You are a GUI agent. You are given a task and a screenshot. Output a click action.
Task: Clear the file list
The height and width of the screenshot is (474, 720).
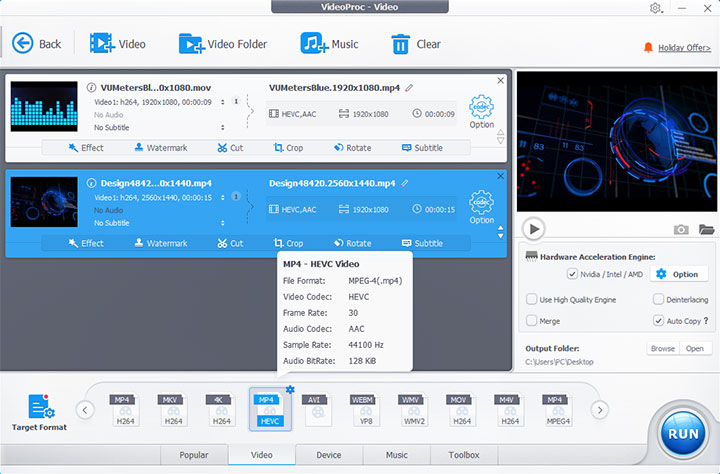coord(416,45)
